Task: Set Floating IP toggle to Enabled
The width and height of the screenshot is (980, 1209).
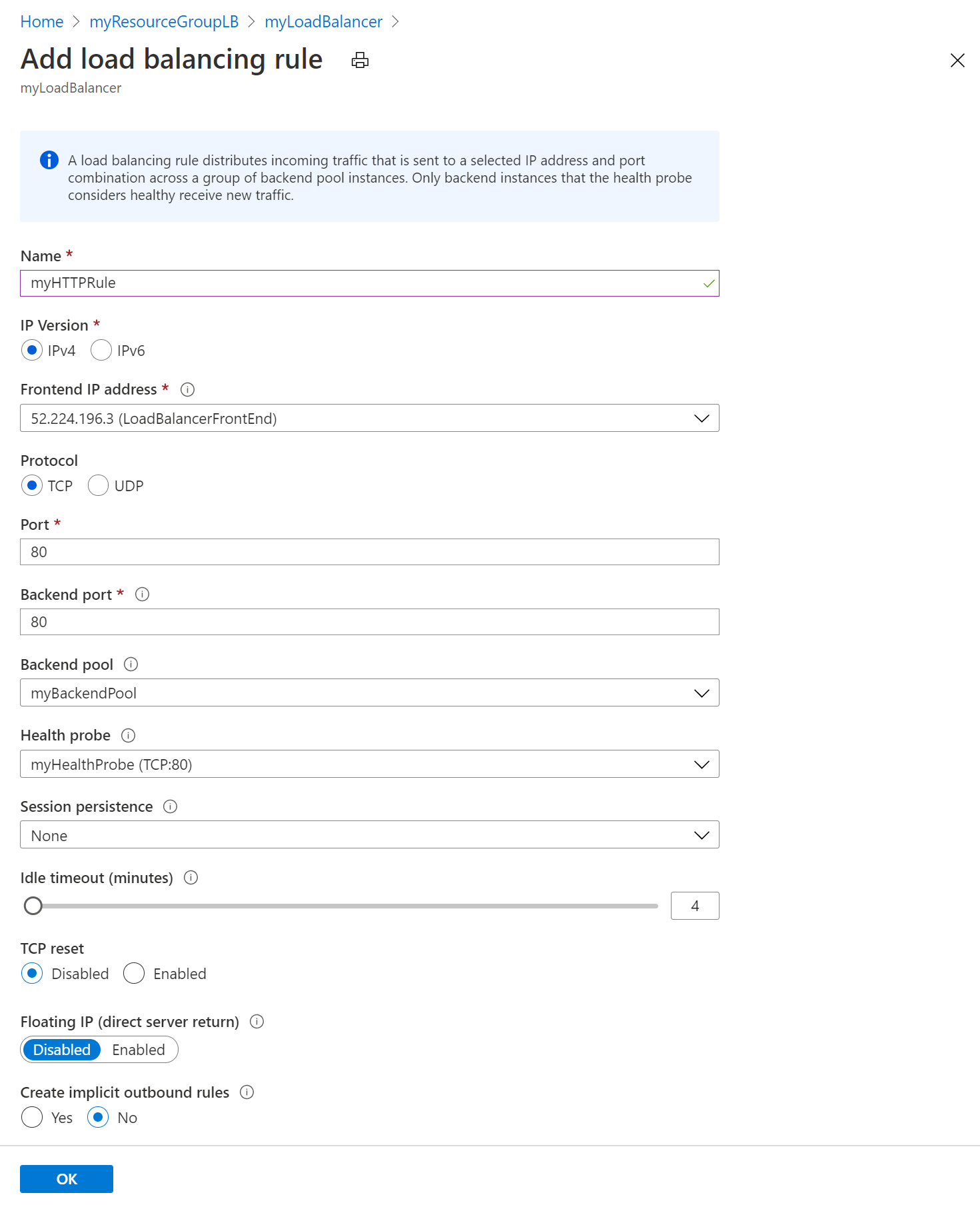Action: pos(139,1050)
